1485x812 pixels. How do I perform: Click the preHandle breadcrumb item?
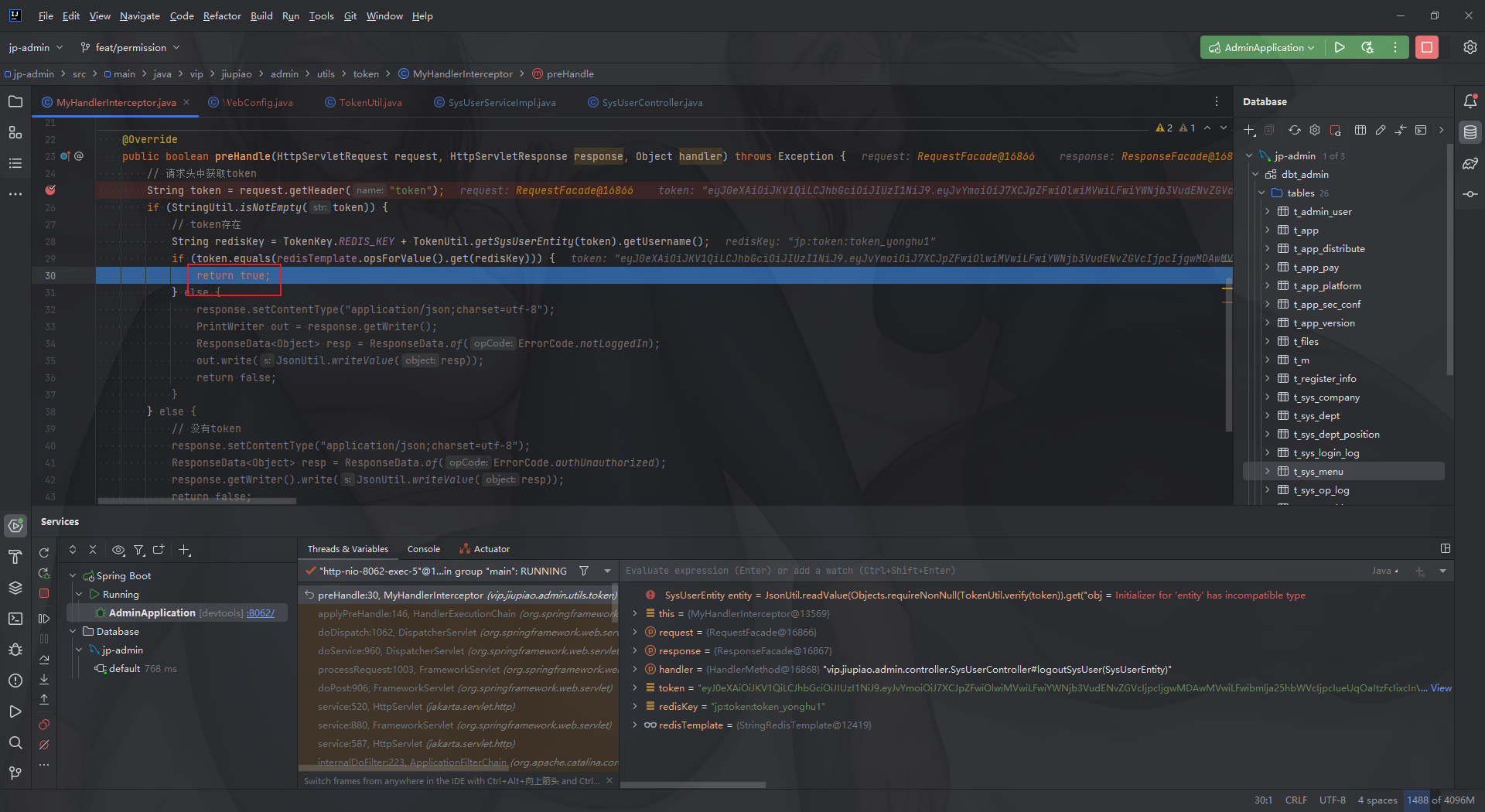(x=562, y=73)
